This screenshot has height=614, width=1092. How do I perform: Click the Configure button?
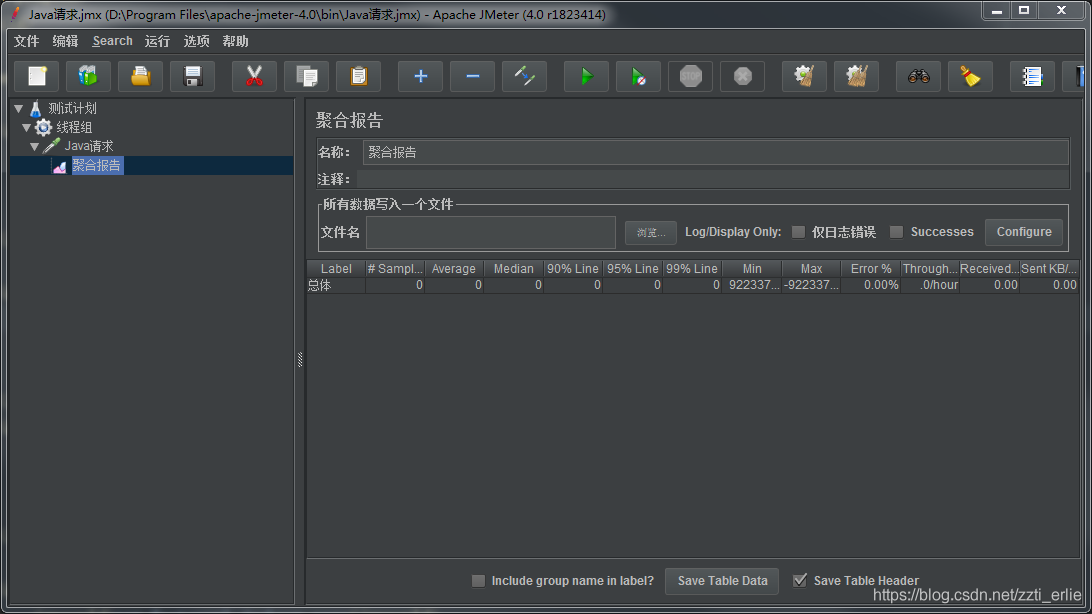point(1023,232)
